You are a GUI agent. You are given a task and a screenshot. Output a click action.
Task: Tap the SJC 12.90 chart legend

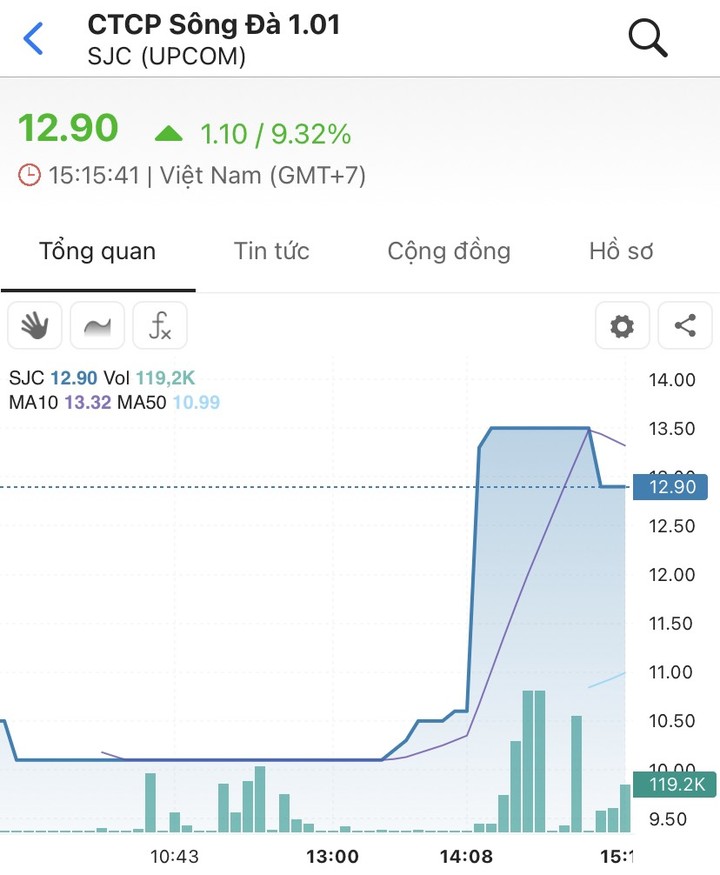tap(53, 378)
